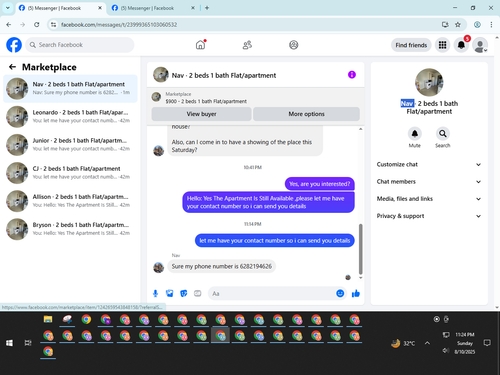Click the listing photo in right panel
The image size is (500, 375).
(x=429, y=82)
